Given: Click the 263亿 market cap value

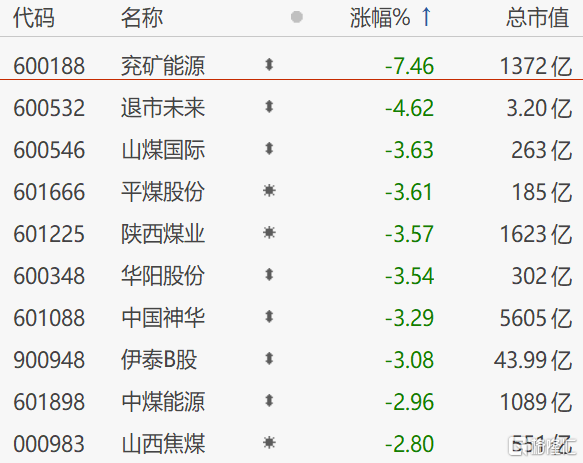Looking at the screenshot, I should (542, 150).
